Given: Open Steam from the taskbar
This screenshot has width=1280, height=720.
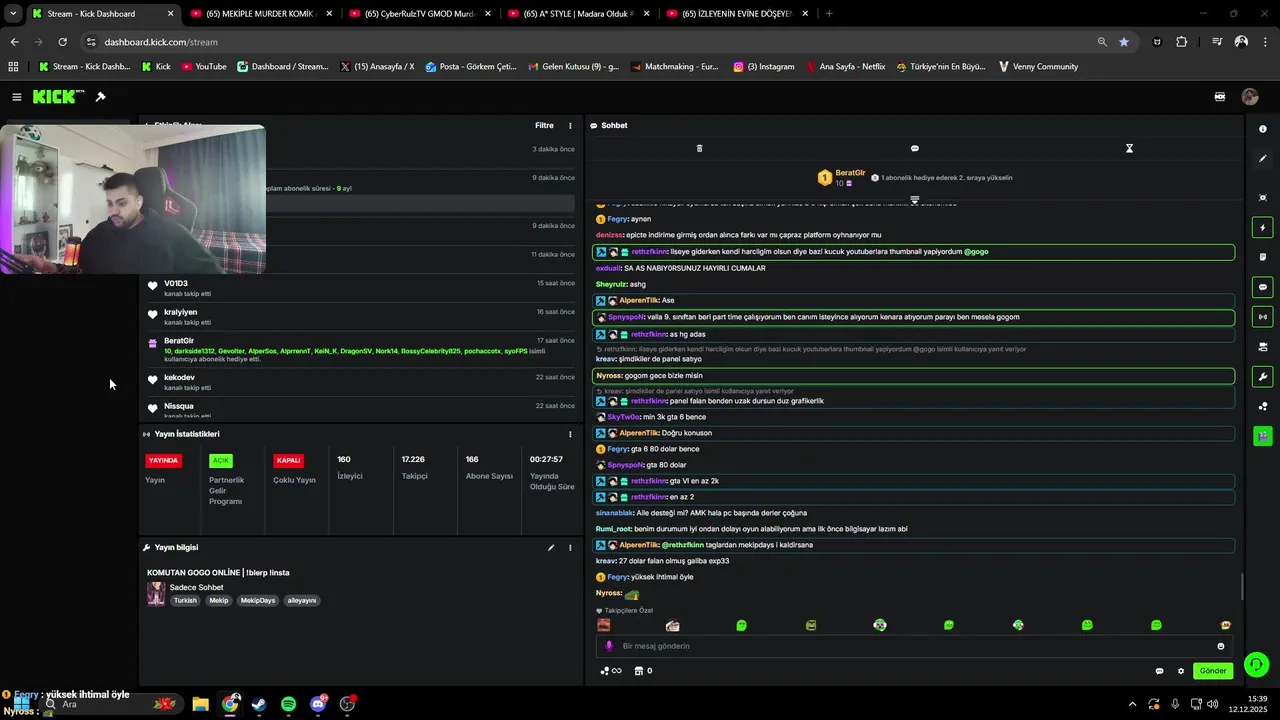Looking at the screenshot, I should point(259,704).
